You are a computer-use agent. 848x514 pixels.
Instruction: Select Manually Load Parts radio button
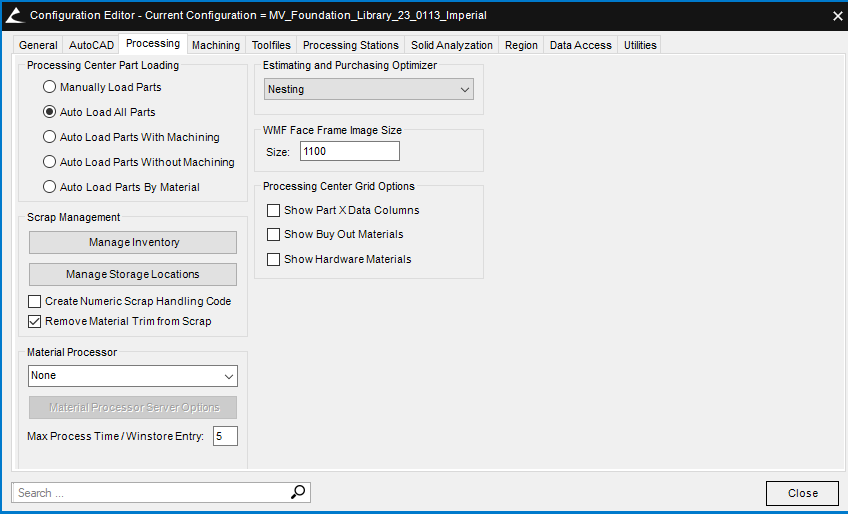point(49,87)
